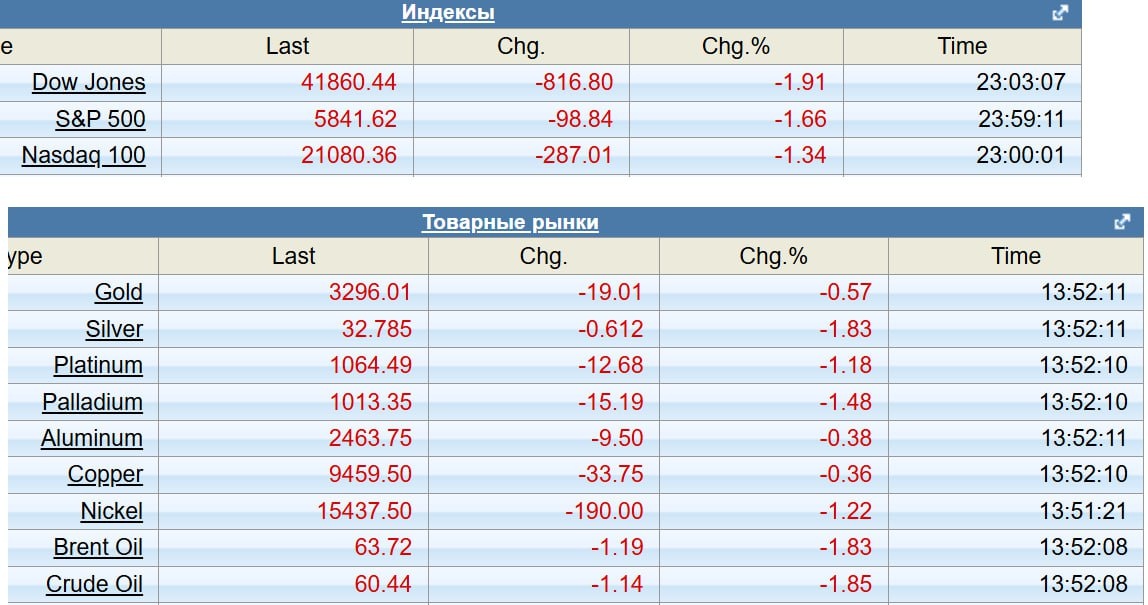Open the Brent Oil link
1148x605 pixels.
pos(98,547)
